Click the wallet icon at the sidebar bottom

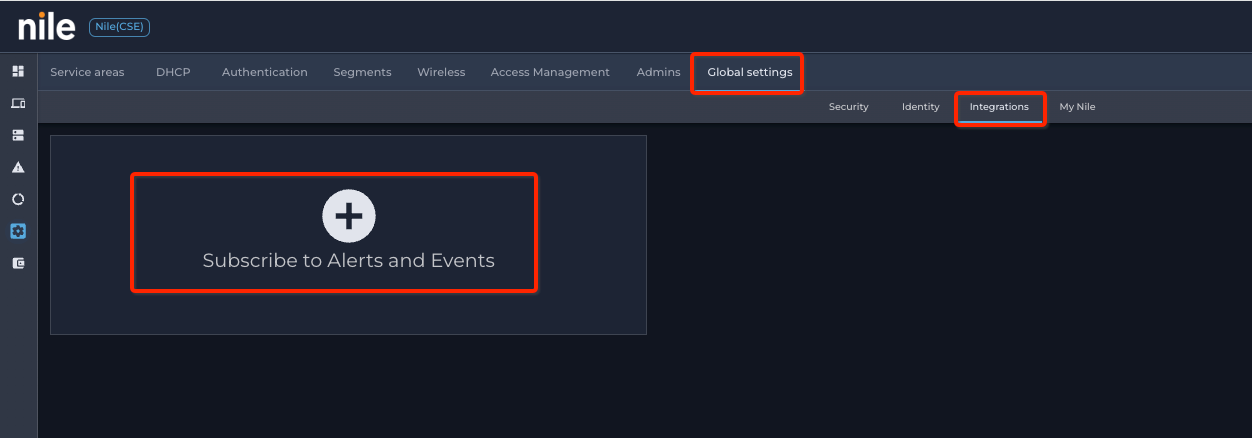tap(18, 263)
